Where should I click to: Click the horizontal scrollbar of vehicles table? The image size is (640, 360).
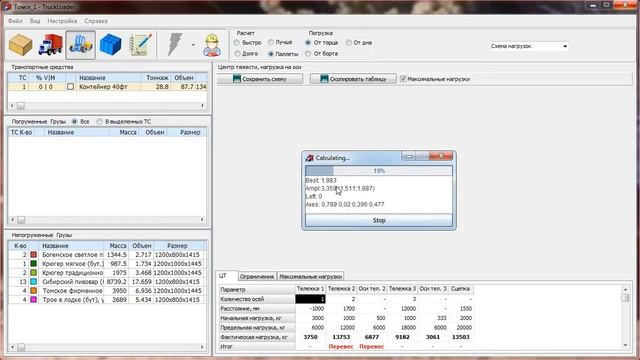107,106
